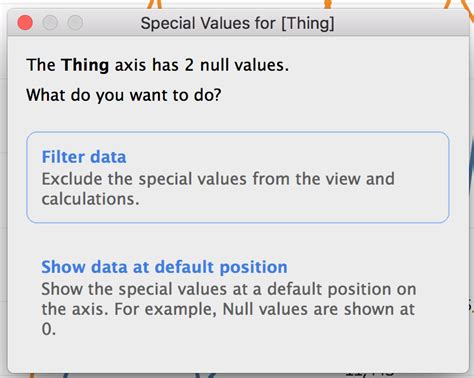
Task: Click the '2 null values' message text
Action: point(236,65)
